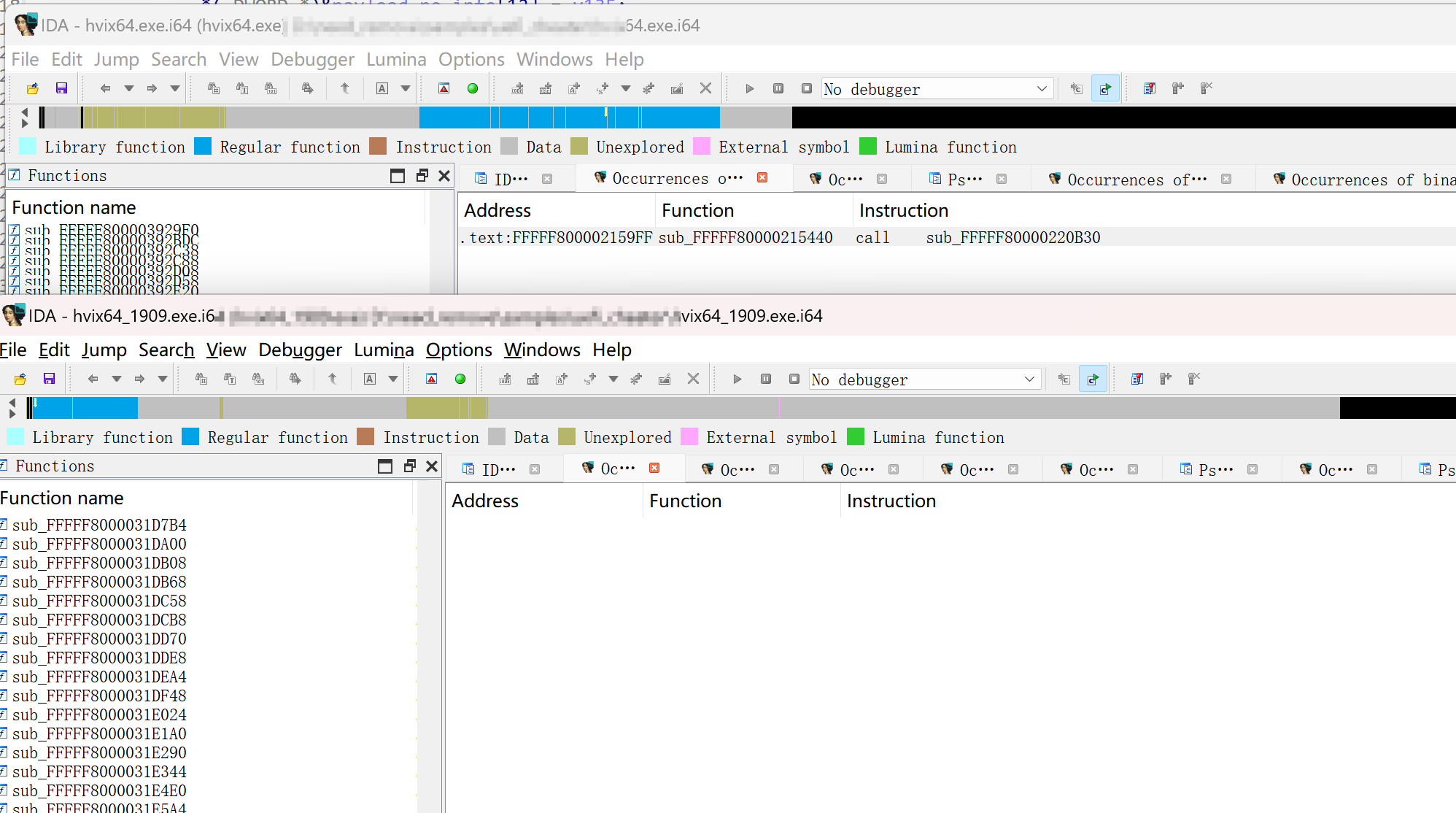Viewport: 1456px width, 813px height.
Task: Click green circle icon in bottom IDA toolbar
Action: coord(460,379)
